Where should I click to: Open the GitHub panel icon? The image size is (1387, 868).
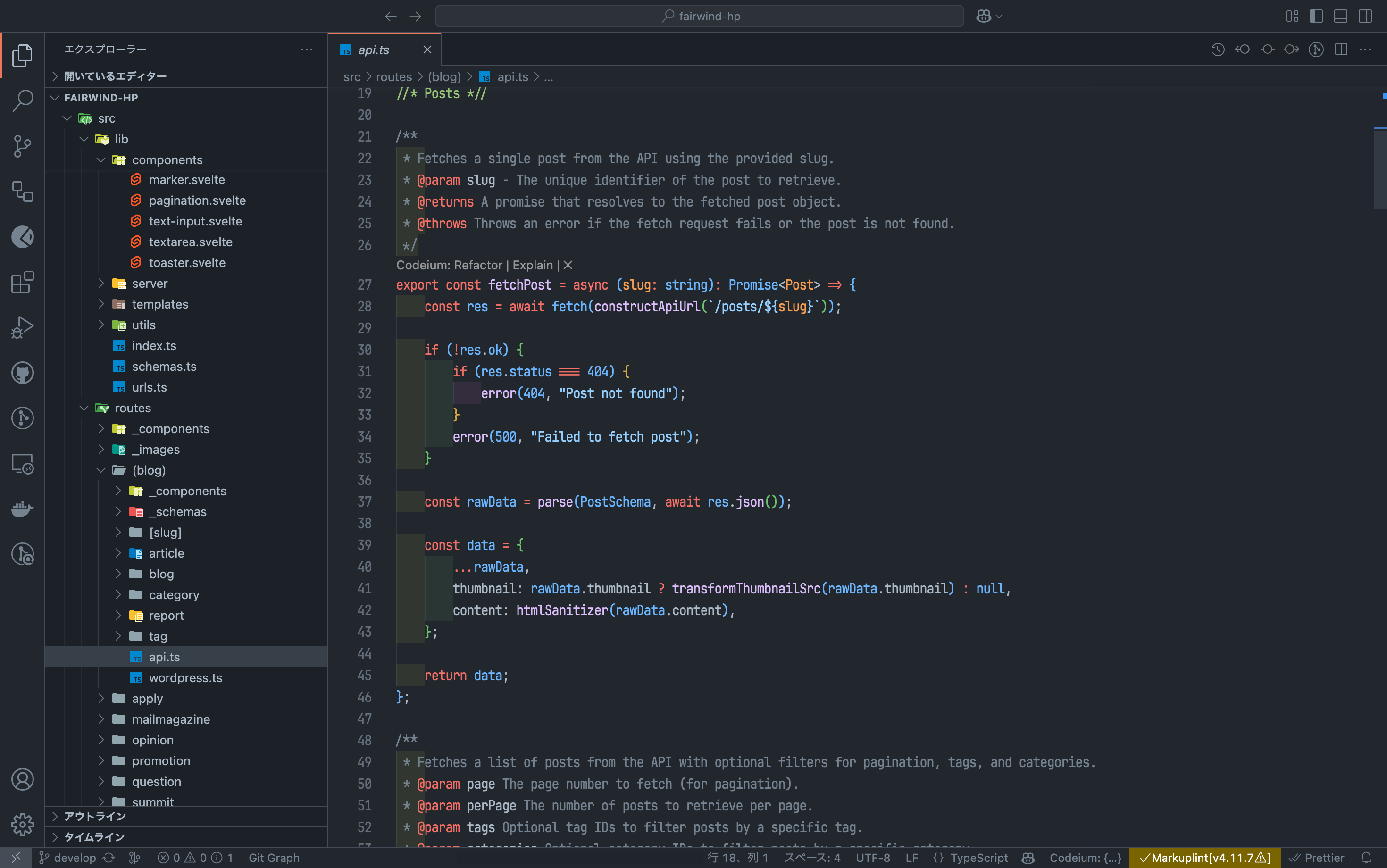tap(22, 373)
